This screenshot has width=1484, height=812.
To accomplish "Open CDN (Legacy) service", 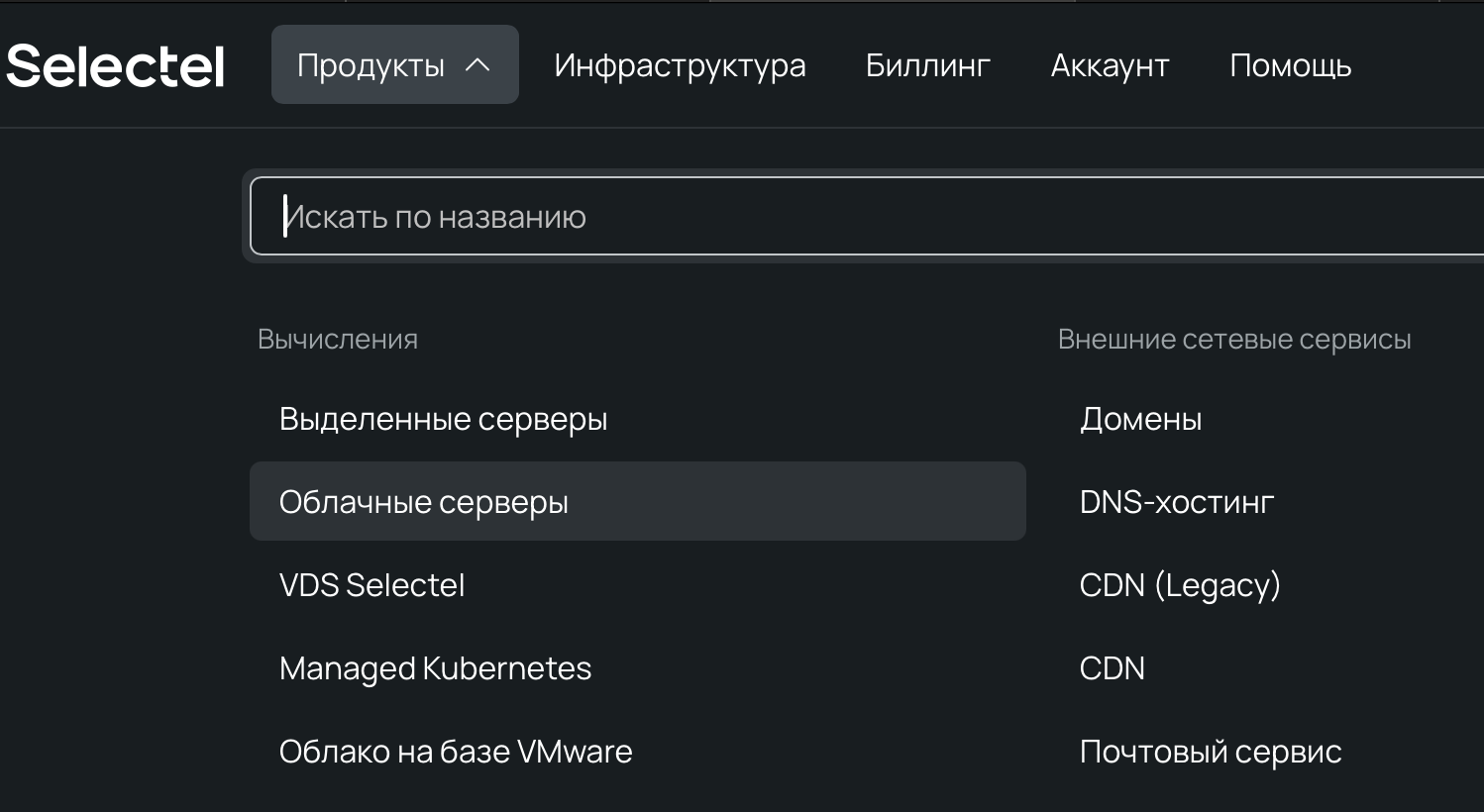I will (x=1180, y=585).
